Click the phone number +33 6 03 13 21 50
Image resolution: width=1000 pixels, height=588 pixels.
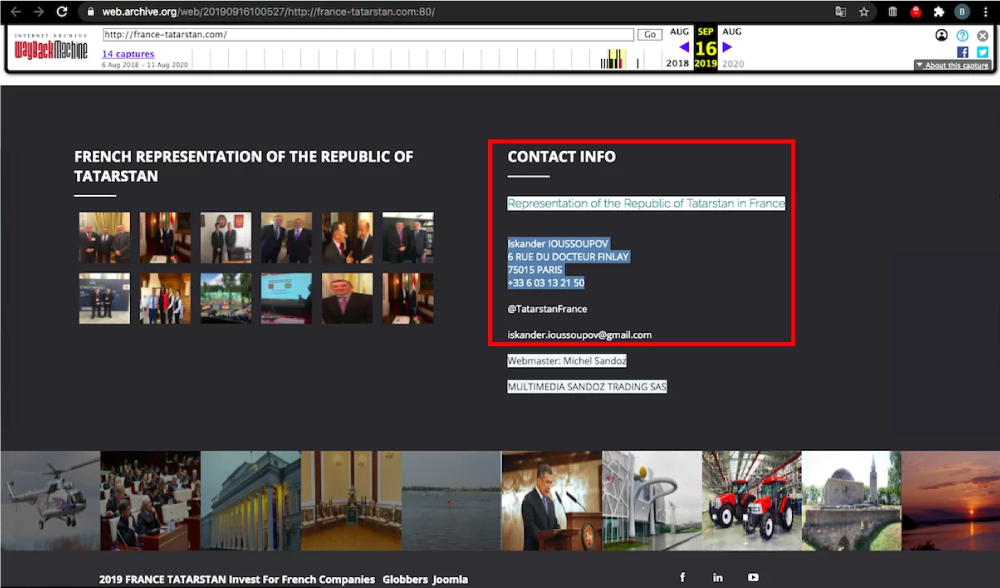(x=546, y=283)
